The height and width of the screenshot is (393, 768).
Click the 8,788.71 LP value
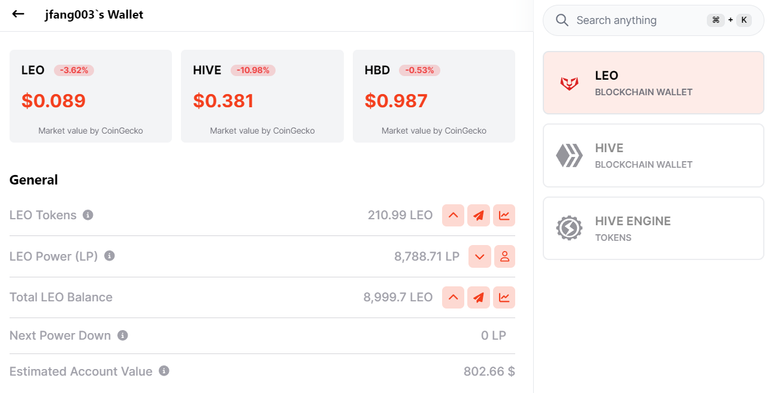427,256
